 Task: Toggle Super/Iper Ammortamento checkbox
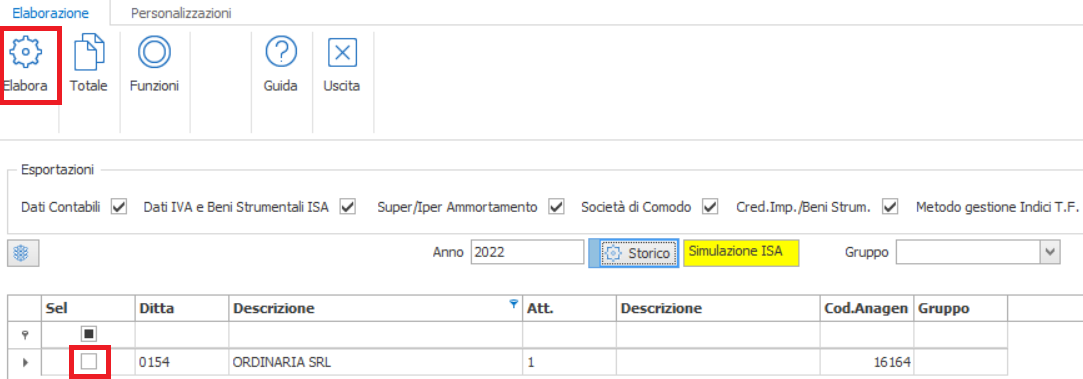point(556,206)
